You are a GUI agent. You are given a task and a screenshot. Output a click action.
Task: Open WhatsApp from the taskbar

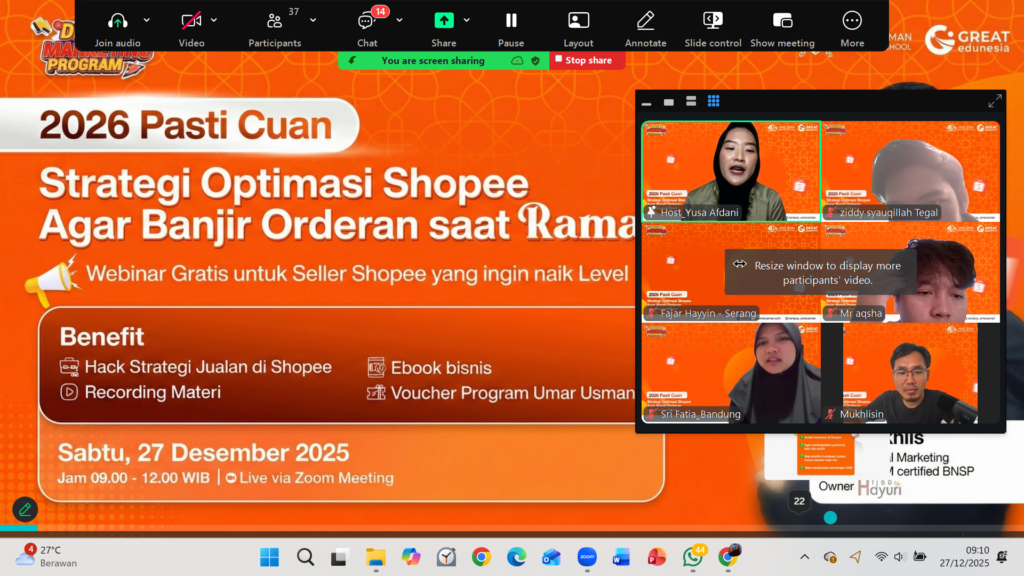(x=691, y=559)
